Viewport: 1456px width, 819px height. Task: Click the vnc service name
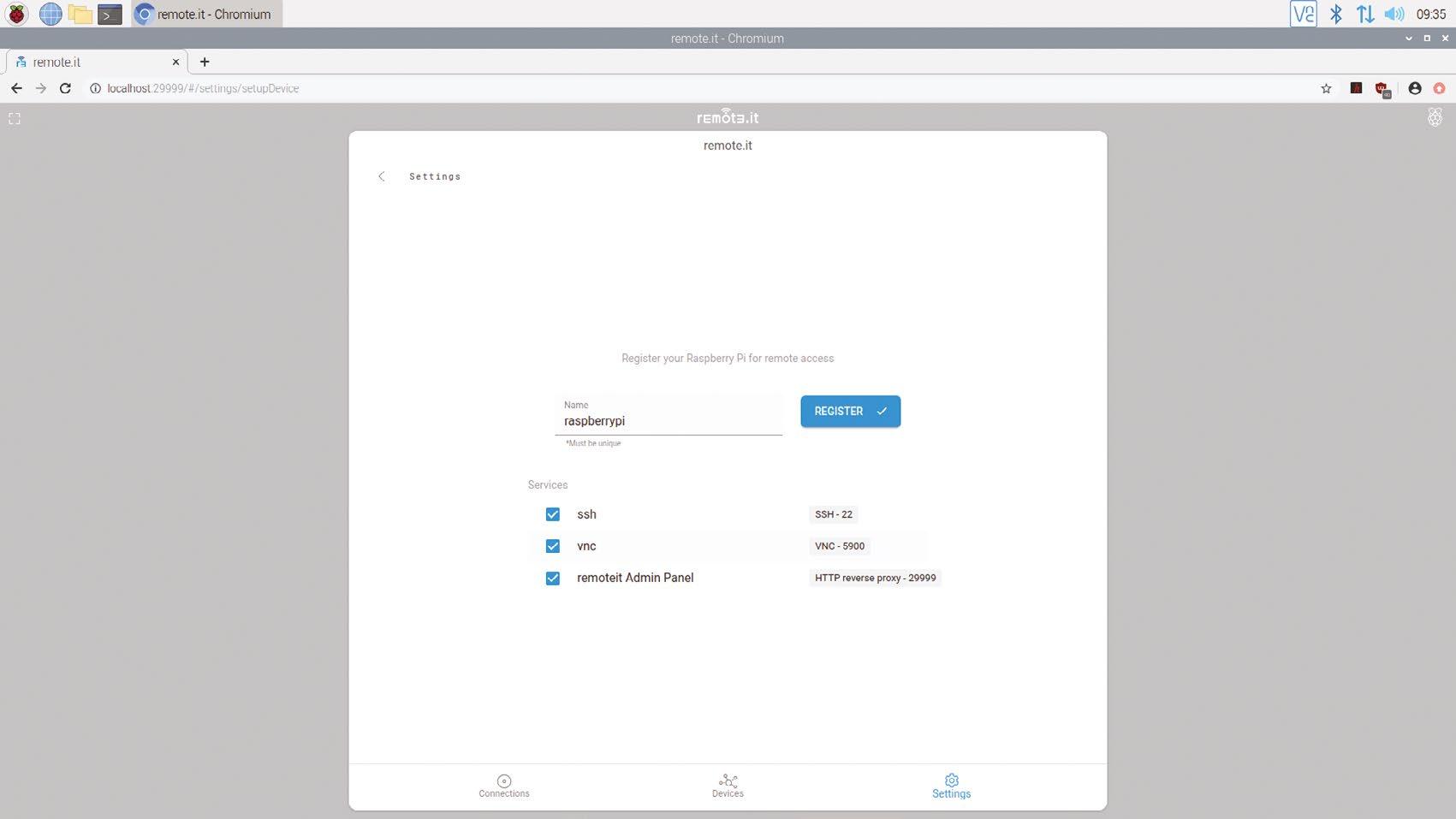pos(586,546)
